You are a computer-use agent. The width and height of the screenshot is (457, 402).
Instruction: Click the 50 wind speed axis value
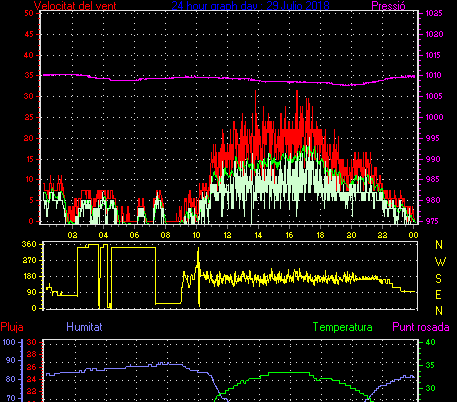(x=29, y=13)
